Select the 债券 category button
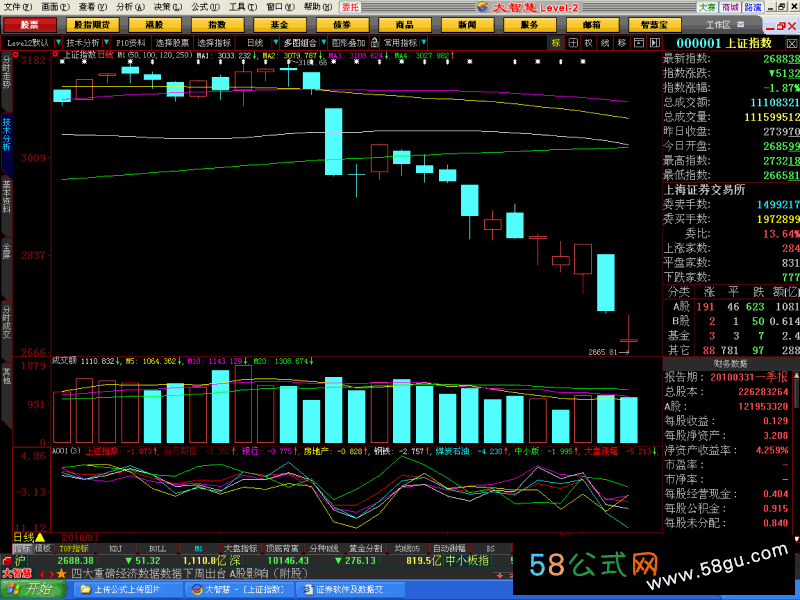Screen dimensions: 800x600 pos(342,24)
